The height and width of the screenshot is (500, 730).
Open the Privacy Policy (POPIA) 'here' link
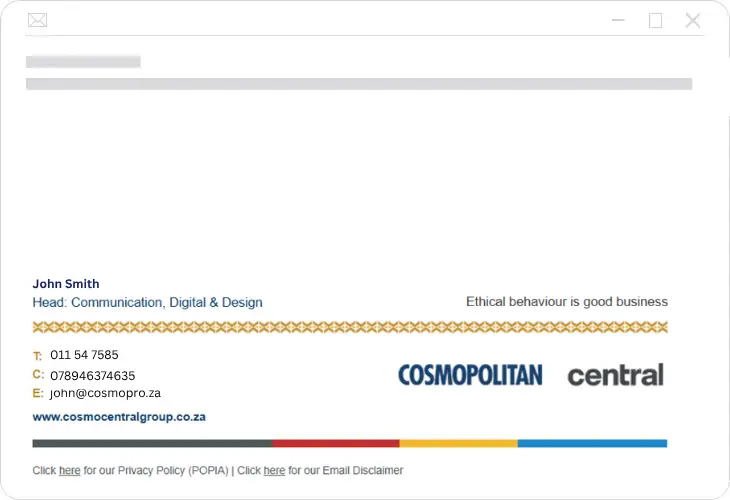(70, 470)
